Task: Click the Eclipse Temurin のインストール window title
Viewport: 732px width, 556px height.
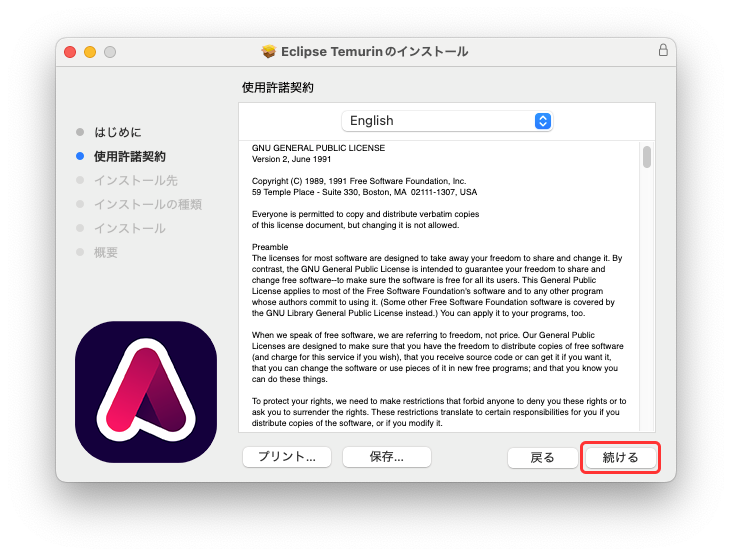Action: 374,51
